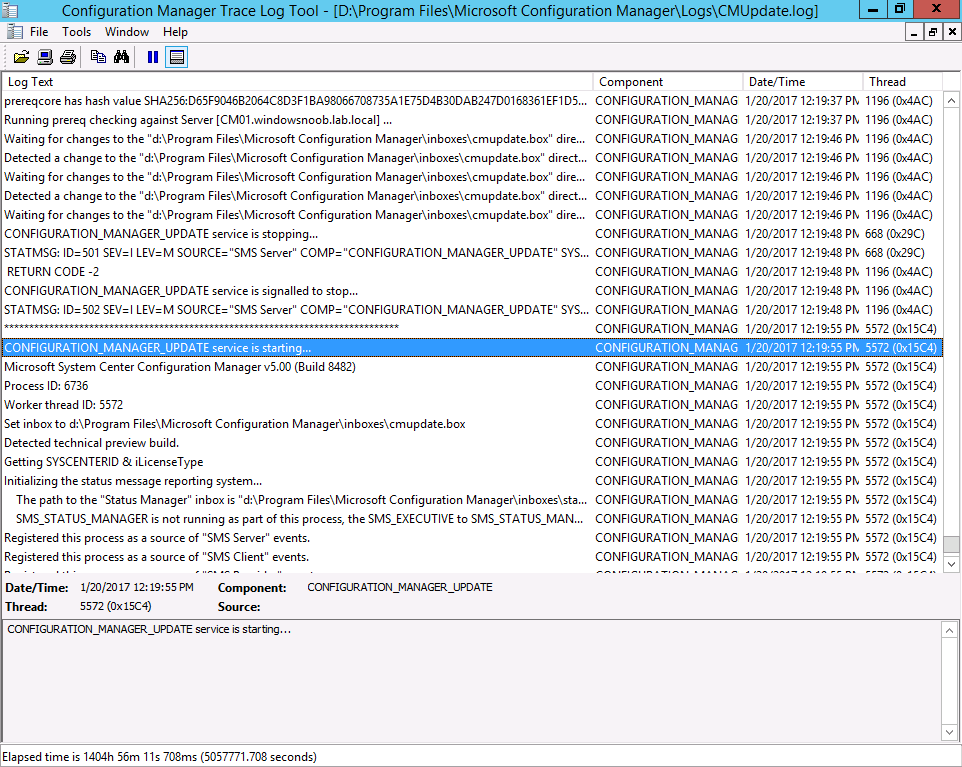Toggle the Show Details pane toolbar button
Screen dimensions: 962x767
coord(177,57)
